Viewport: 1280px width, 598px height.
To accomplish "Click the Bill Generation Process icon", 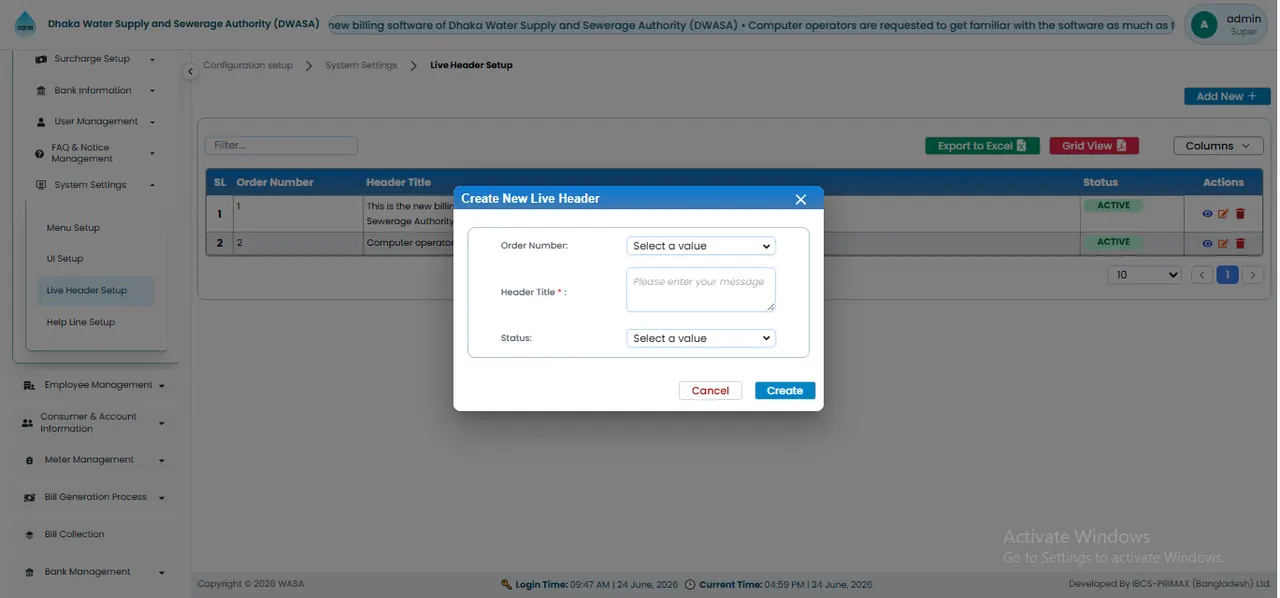I will click(x=30, y=497).
